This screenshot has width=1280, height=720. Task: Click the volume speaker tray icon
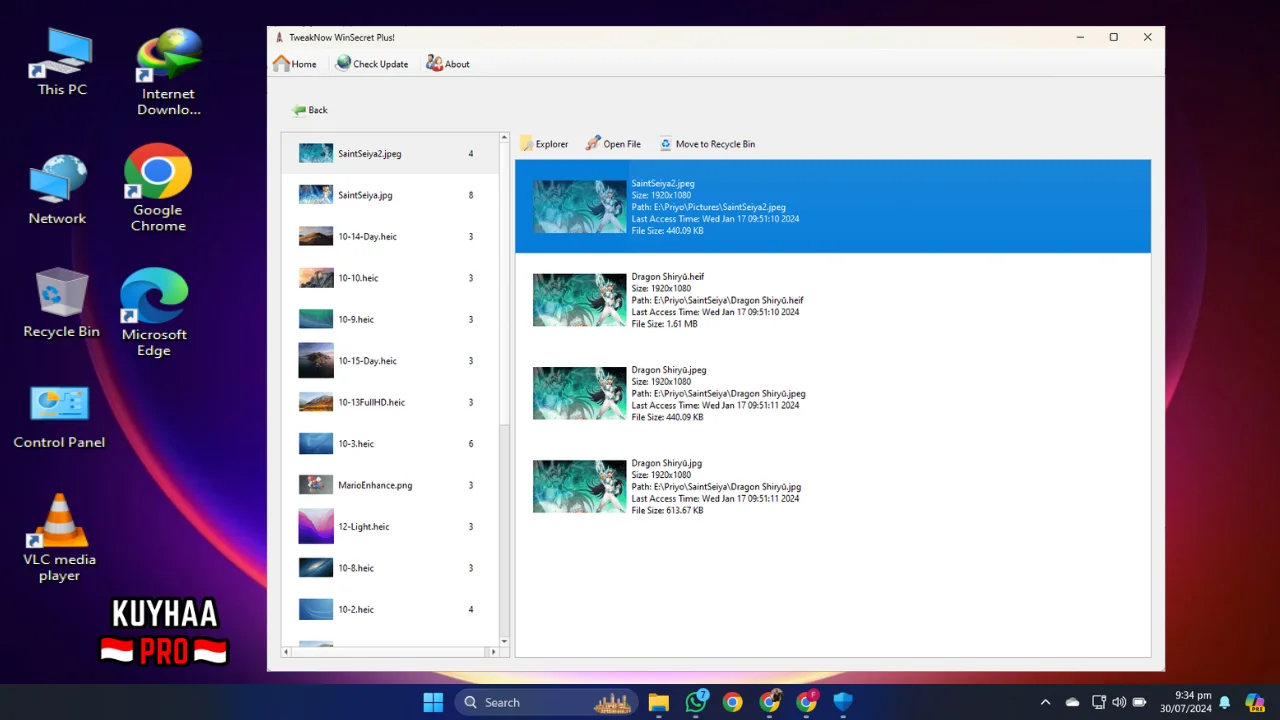(1119, 702)
